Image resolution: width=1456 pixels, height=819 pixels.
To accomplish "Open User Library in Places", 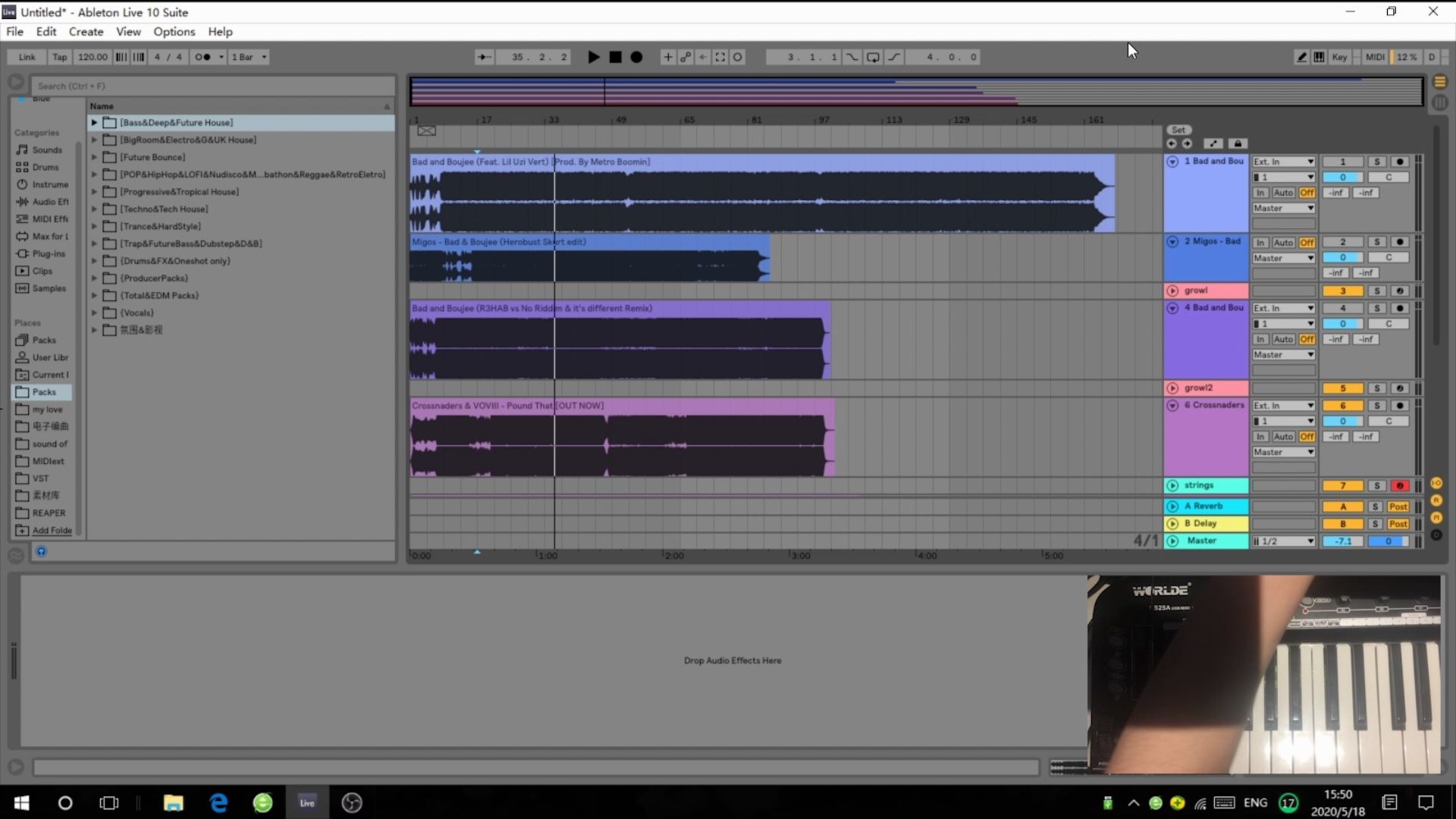I will point(43,357).
